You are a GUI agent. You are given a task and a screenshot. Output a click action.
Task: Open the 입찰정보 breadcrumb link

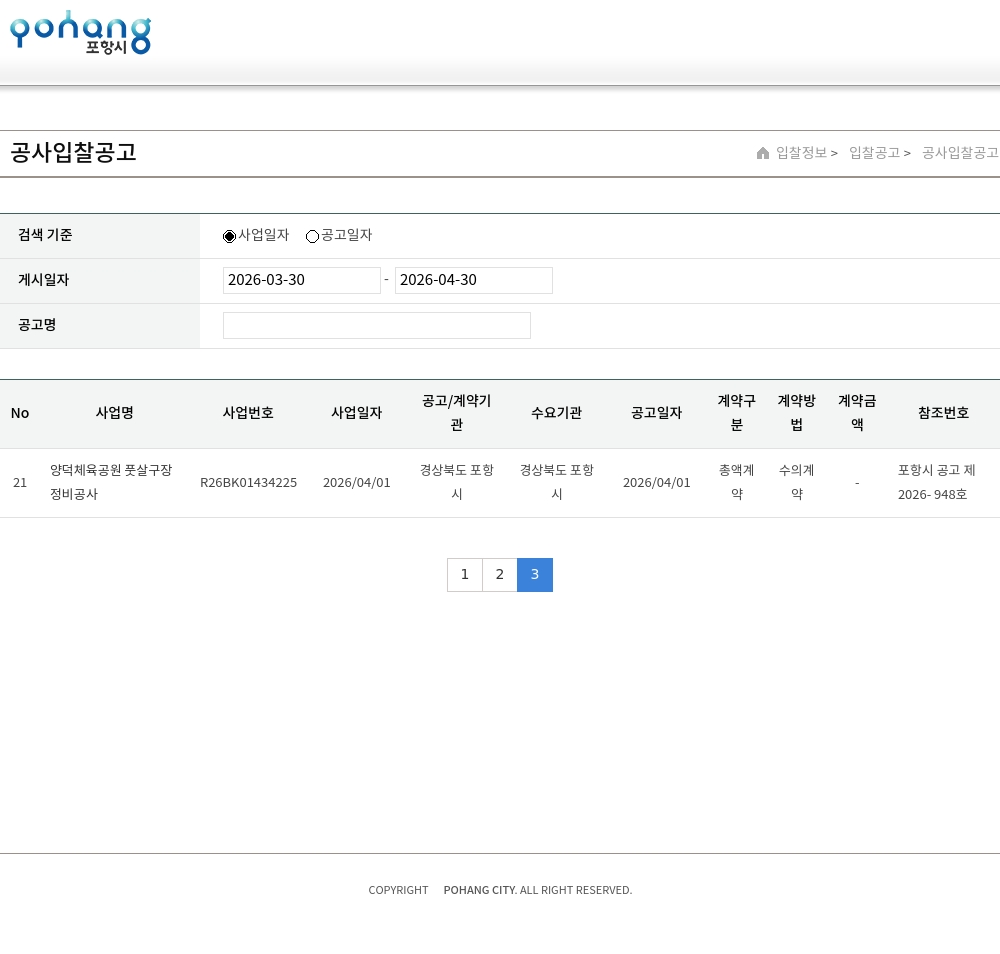[x=801, y=153]
